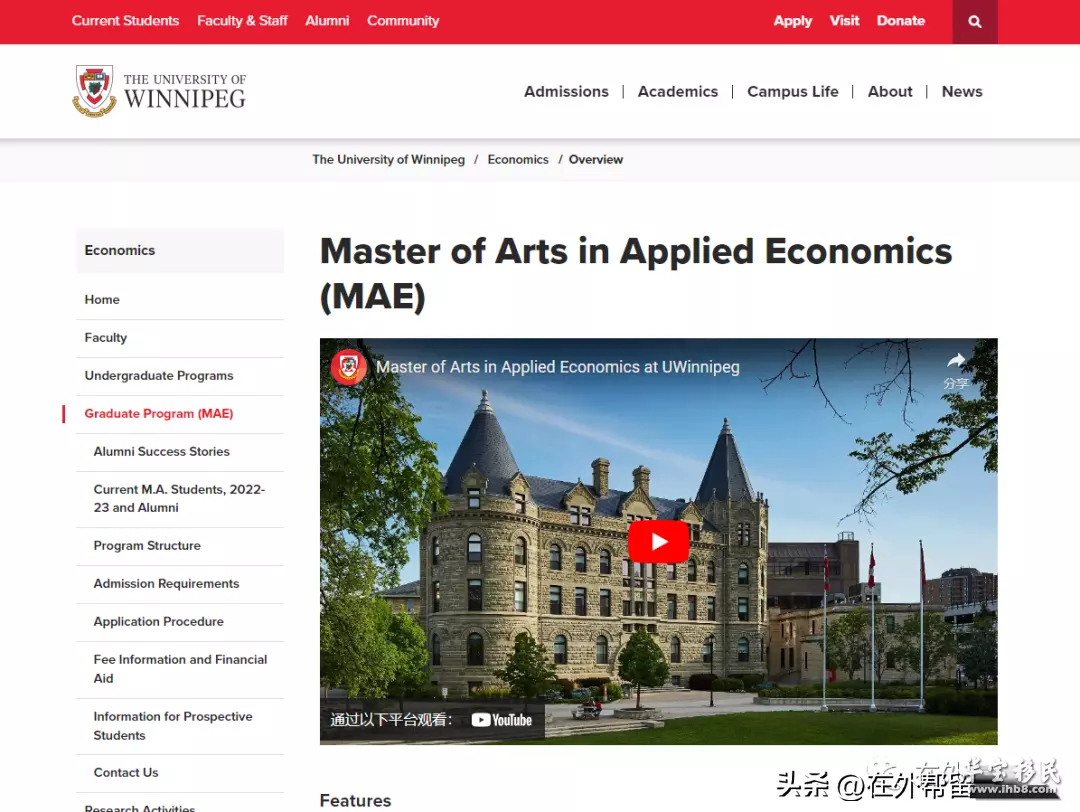Open the Community top link
The height and width of the screenshot is (812, 1080).
[403, 21]
